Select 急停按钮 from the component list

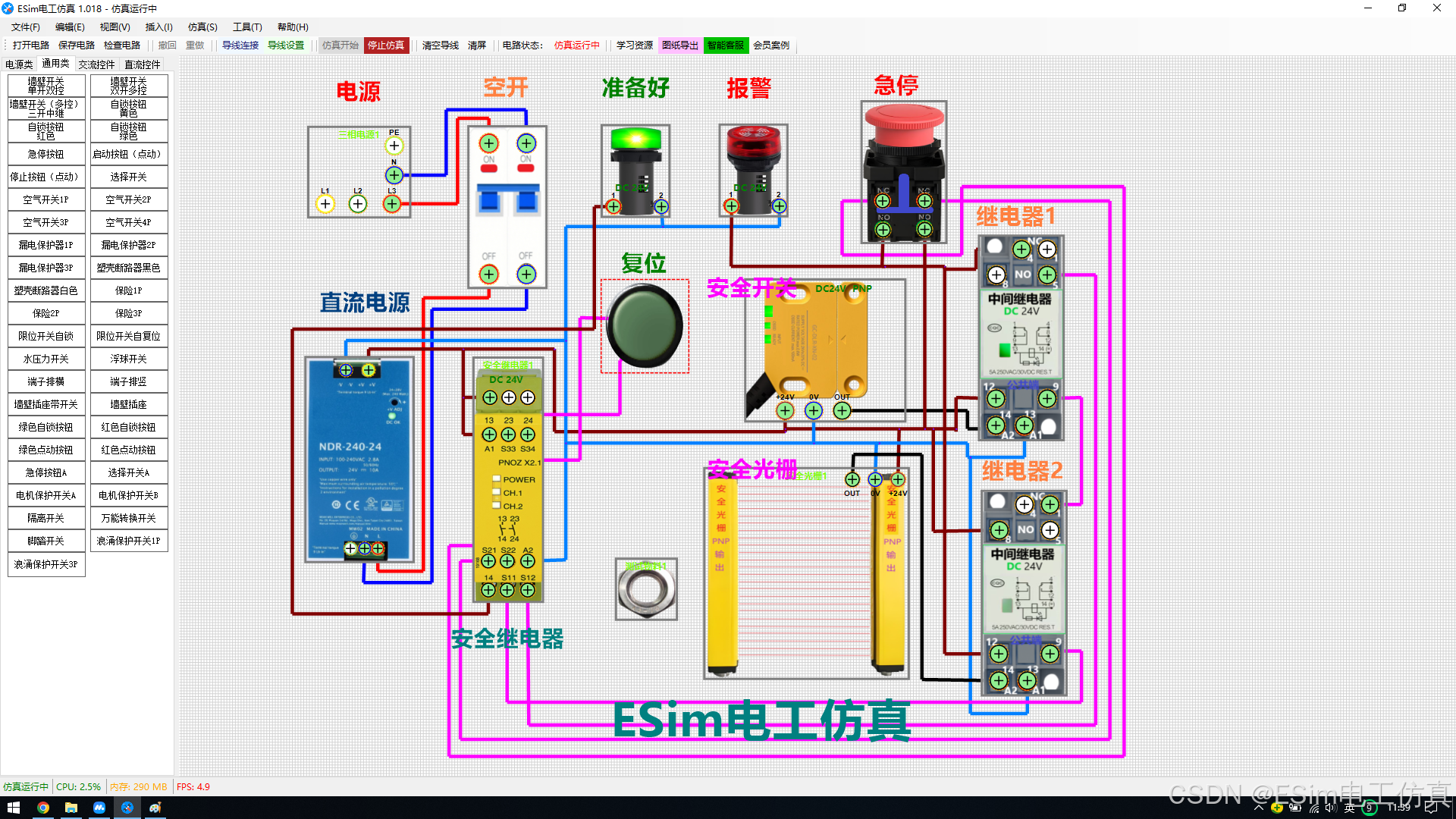[46, 154]
